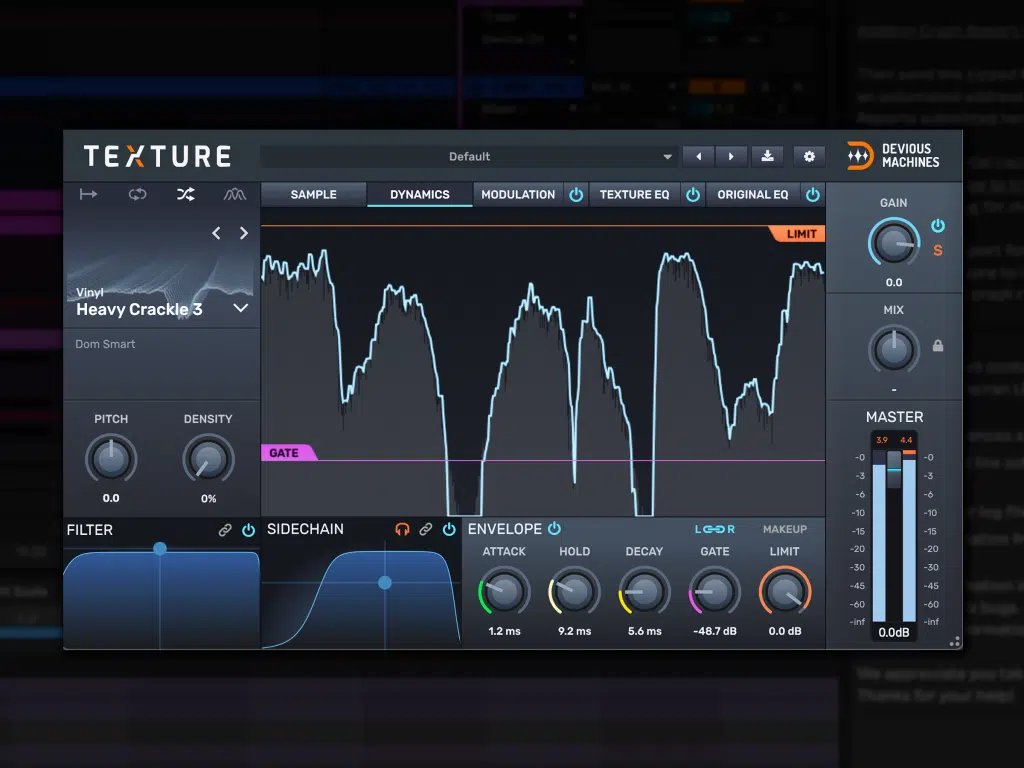Click the save preset download icon

pos(767,157)
